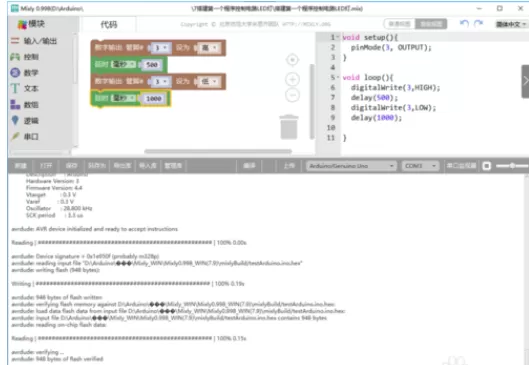
Task: Click the square icon beside the serial monitor
Action: 486,166
